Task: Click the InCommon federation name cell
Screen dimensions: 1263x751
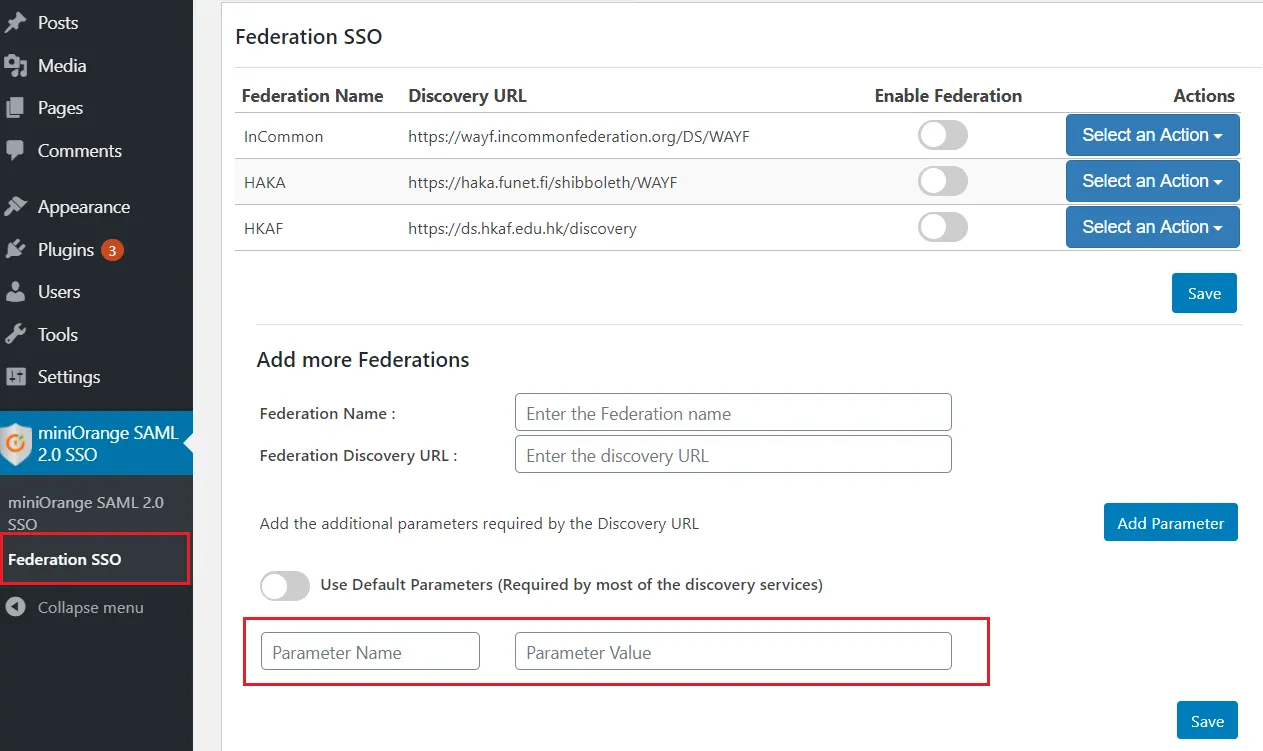Action: tap(283, 136)
